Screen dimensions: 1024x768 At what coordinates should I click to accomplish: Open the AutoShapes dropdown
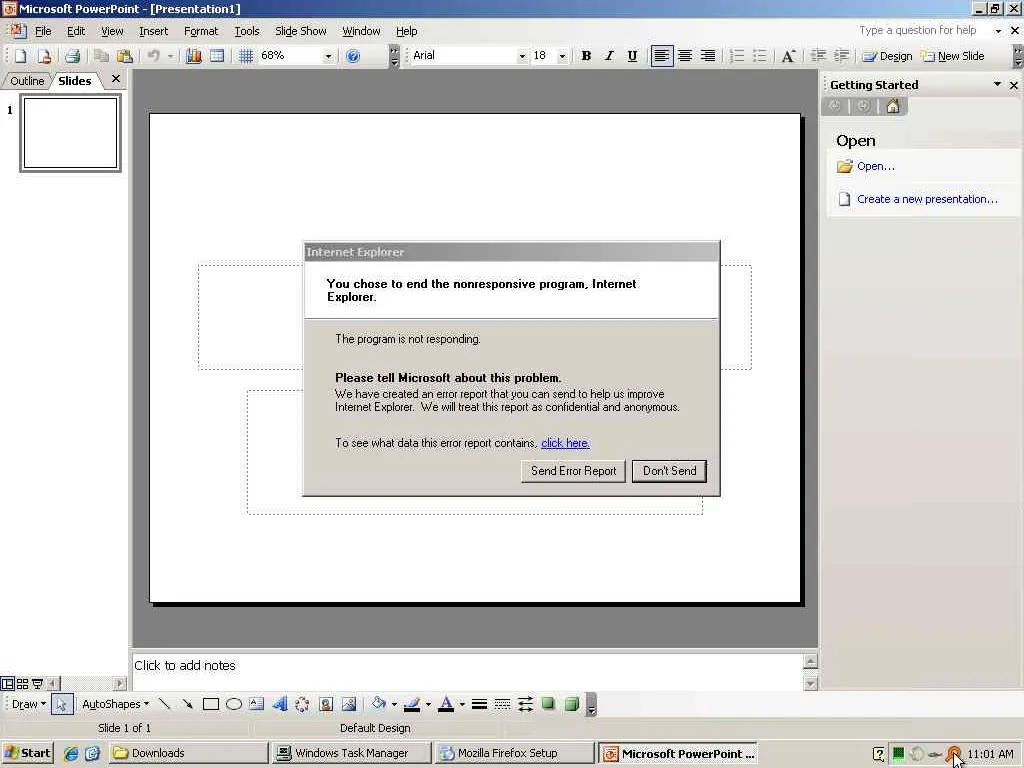[116, 704]
